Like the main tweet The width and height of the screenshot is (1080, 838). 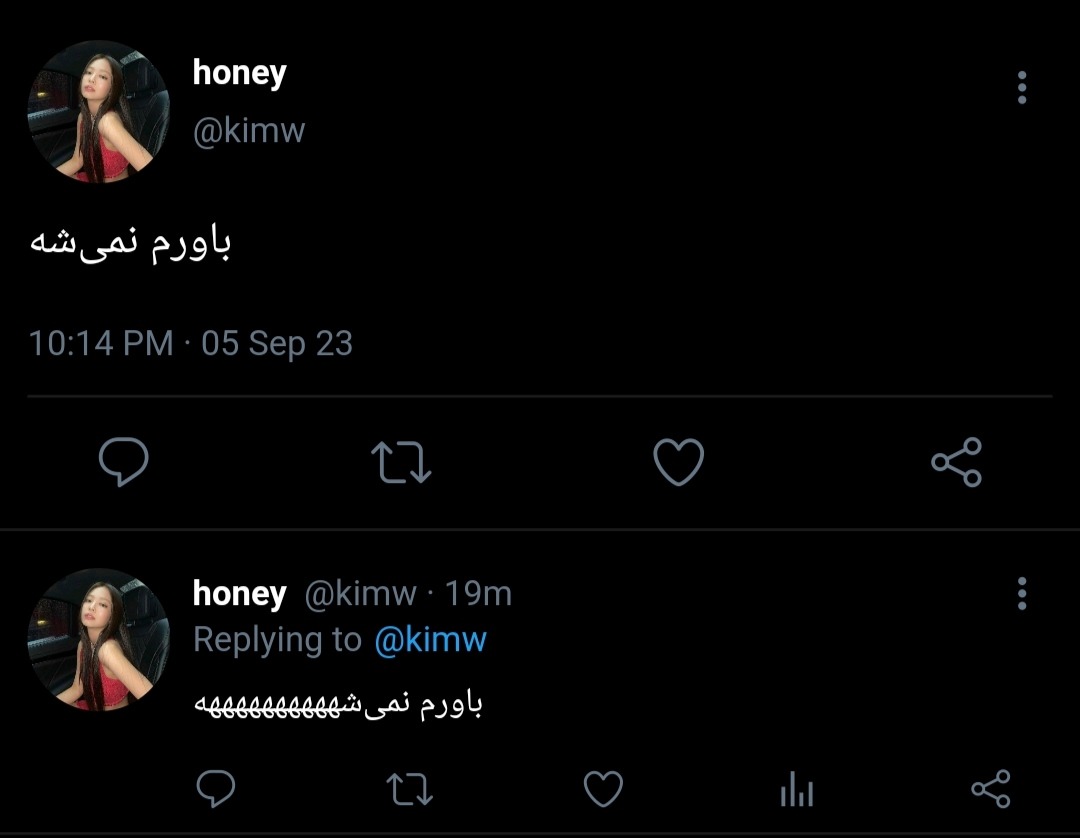(678, 461)
